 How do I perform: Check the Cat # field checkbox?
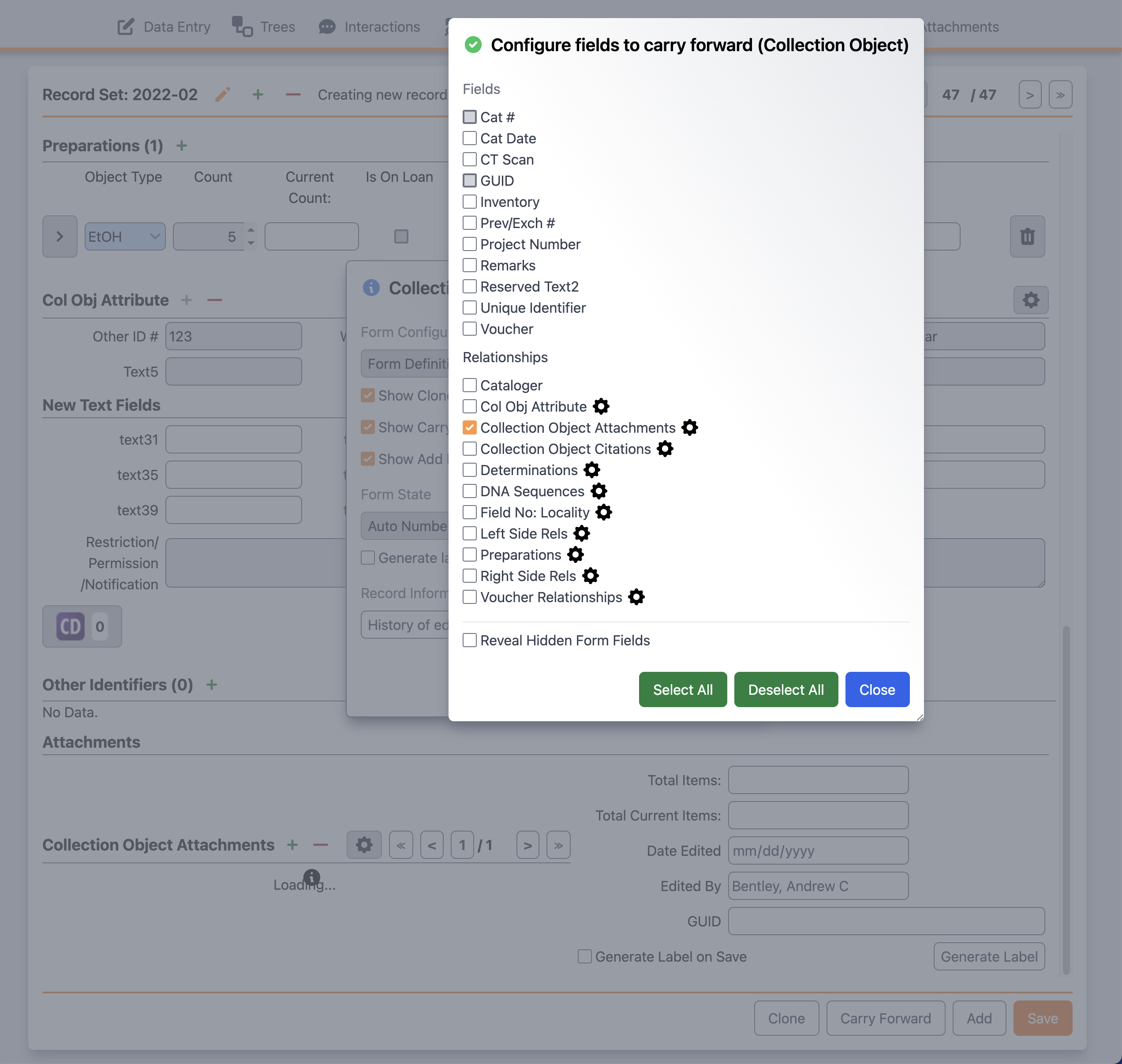click(469, 117)
